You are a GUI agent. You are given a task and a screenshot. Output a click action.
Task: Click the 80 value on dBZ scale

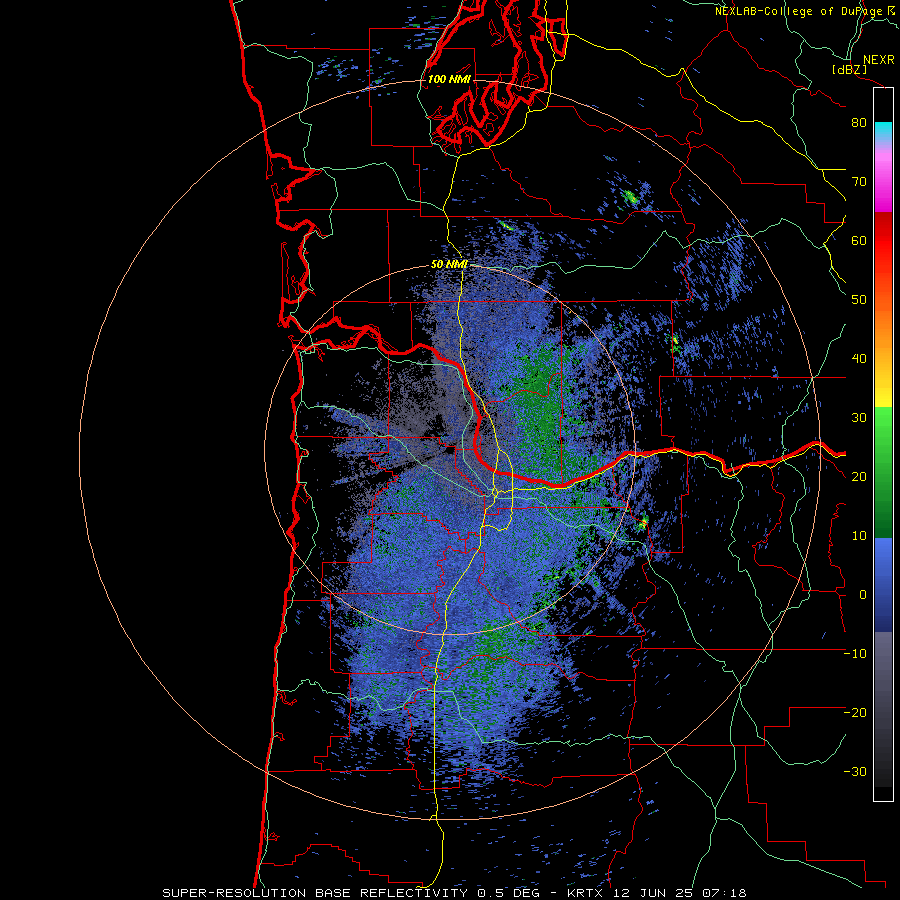point(859,123)
